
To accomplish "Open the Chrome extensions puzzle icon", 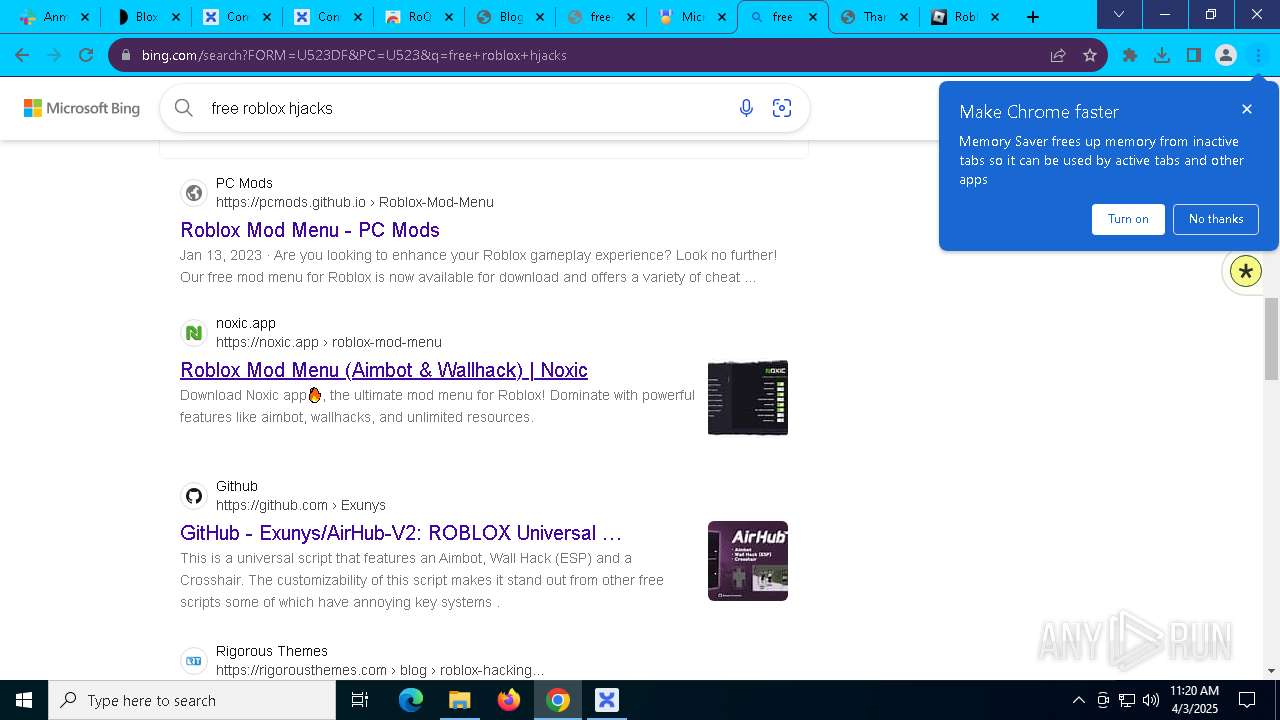I will point(1130,55).
